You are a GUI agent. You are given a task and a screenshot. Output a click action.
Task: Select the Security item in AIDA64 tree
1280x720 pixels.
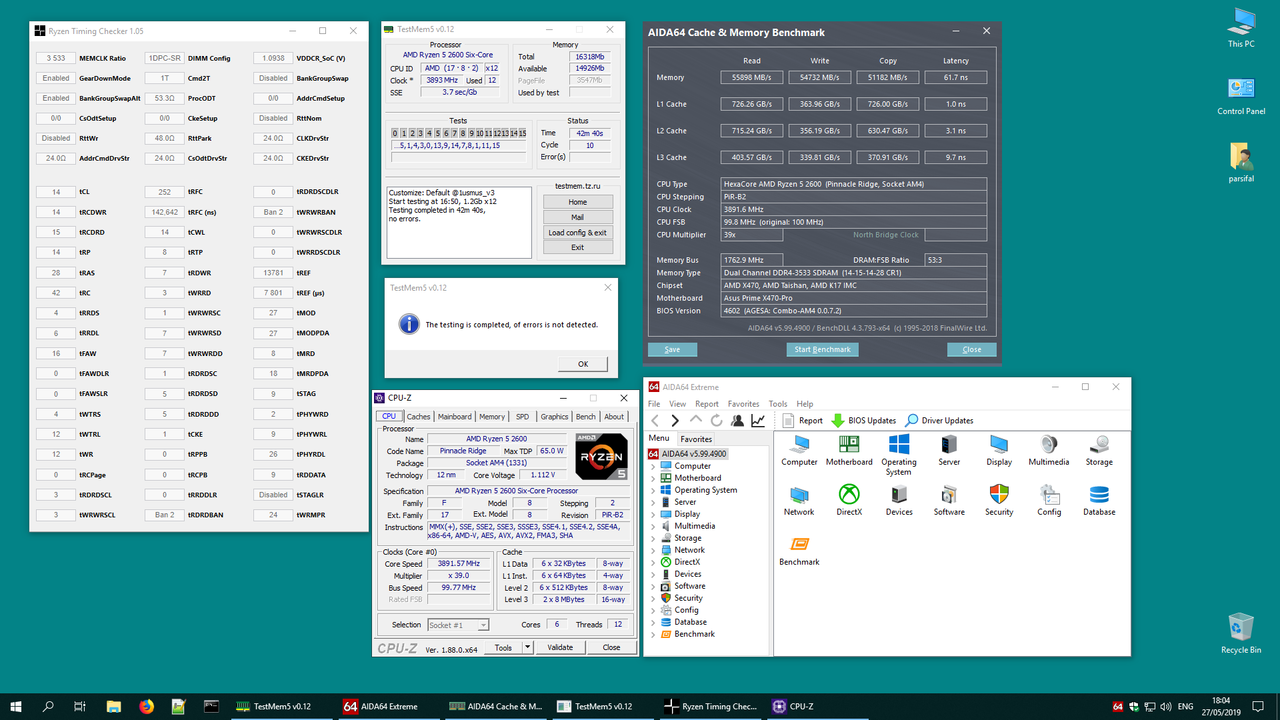pos(688,598)
